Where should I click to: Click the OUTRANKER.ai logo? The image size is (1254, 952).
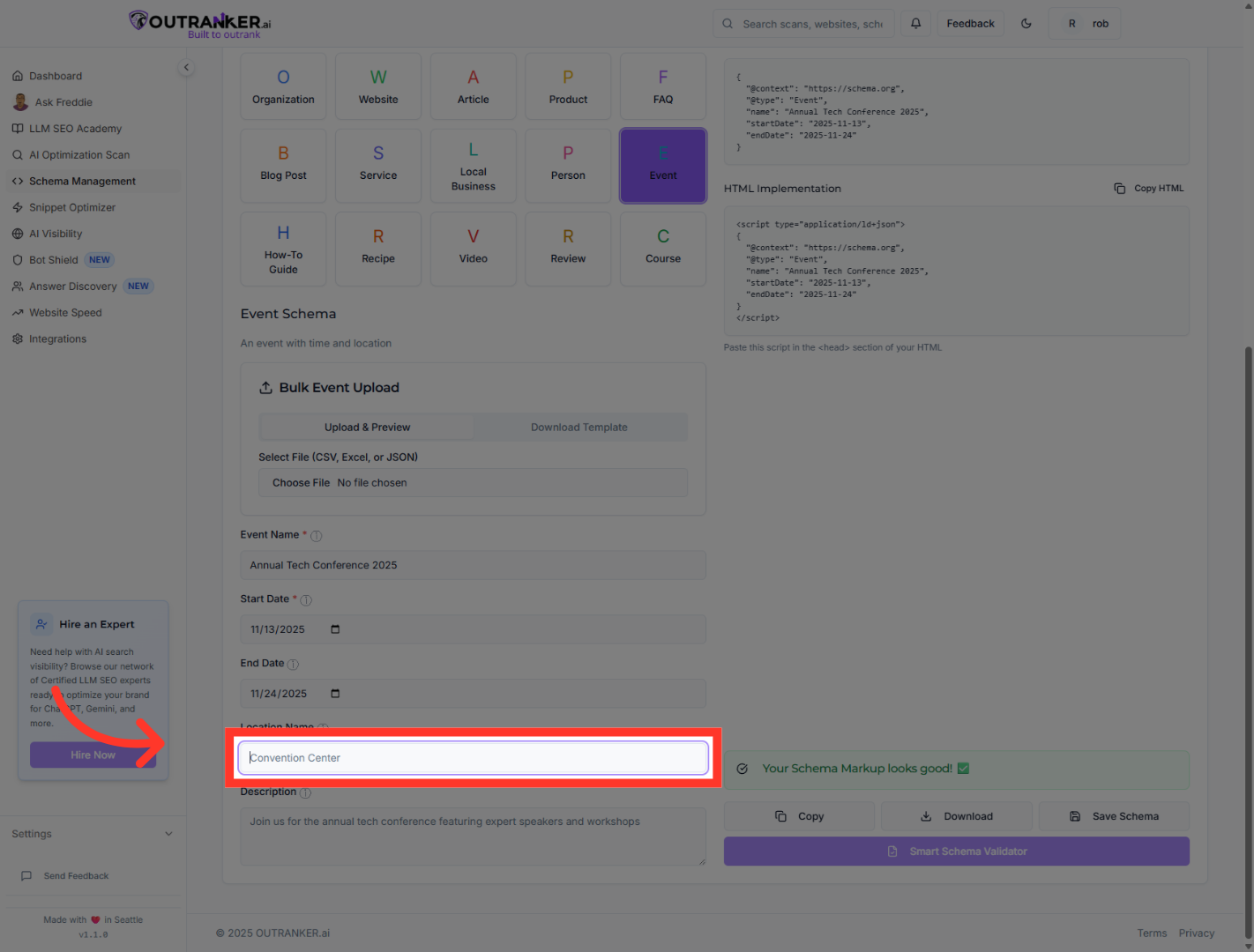coord(199,24)
